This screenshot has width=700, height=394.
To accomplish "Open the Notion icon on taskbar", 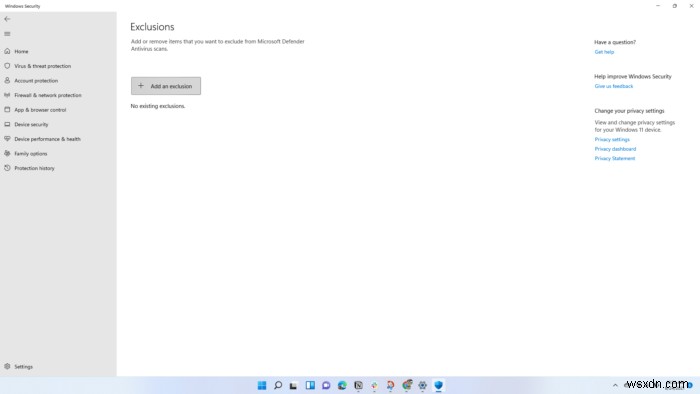I will (x=358, y=385).
